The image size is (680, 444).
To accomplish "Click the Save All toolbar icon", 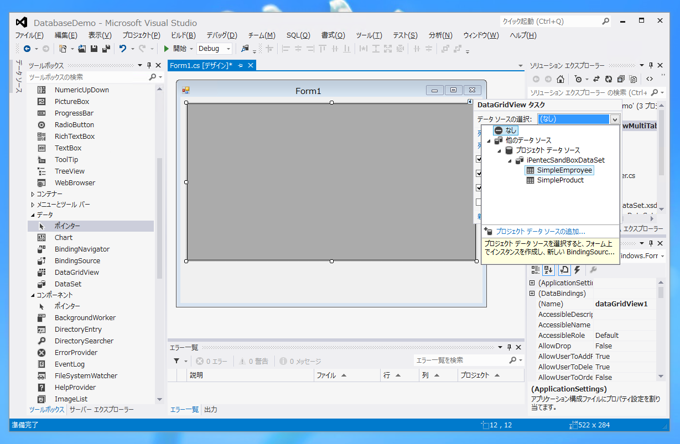I will click(x=105, y=49).
